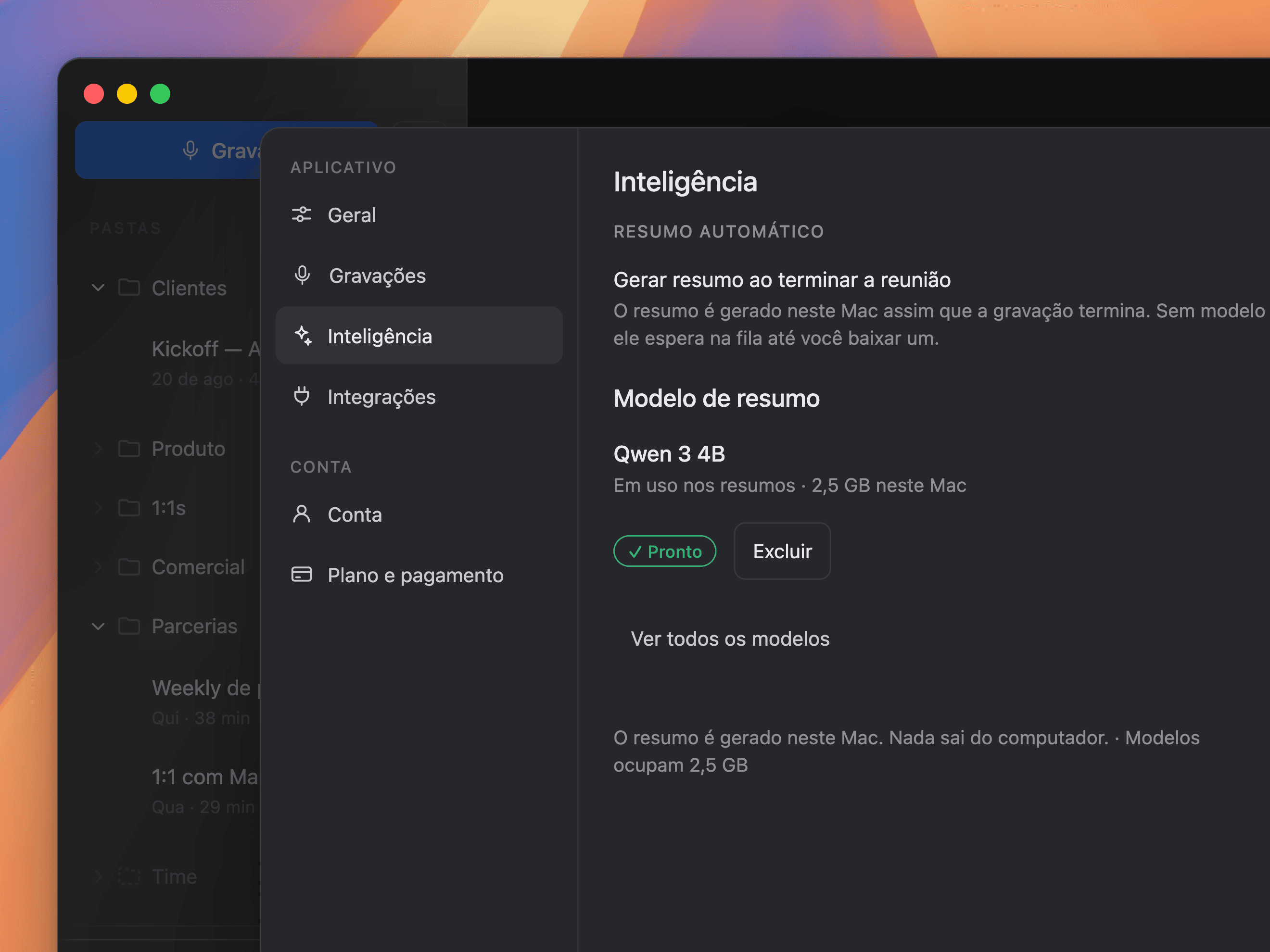
Task: Select the Inteligência settings section
Action: coord(419,336)
